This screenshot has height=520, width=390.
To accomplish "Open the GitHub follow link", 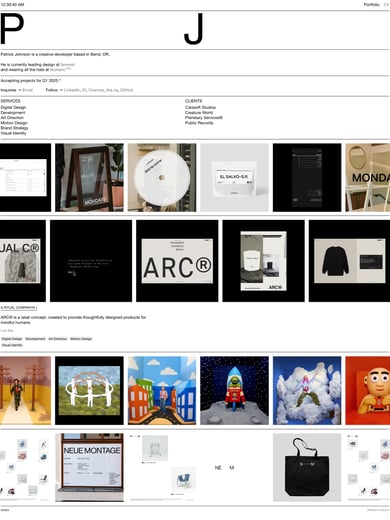I will click(x=127, y=90).
